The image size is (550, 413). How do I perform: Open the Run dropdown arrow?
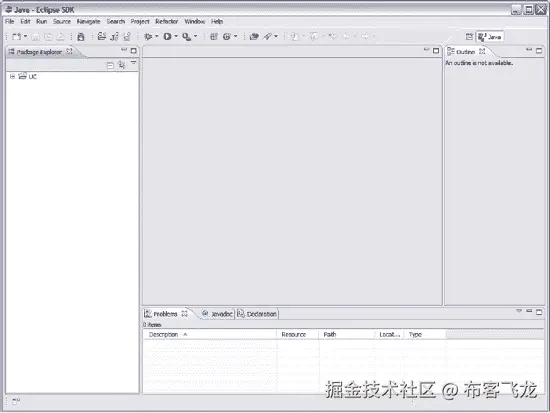176,36
